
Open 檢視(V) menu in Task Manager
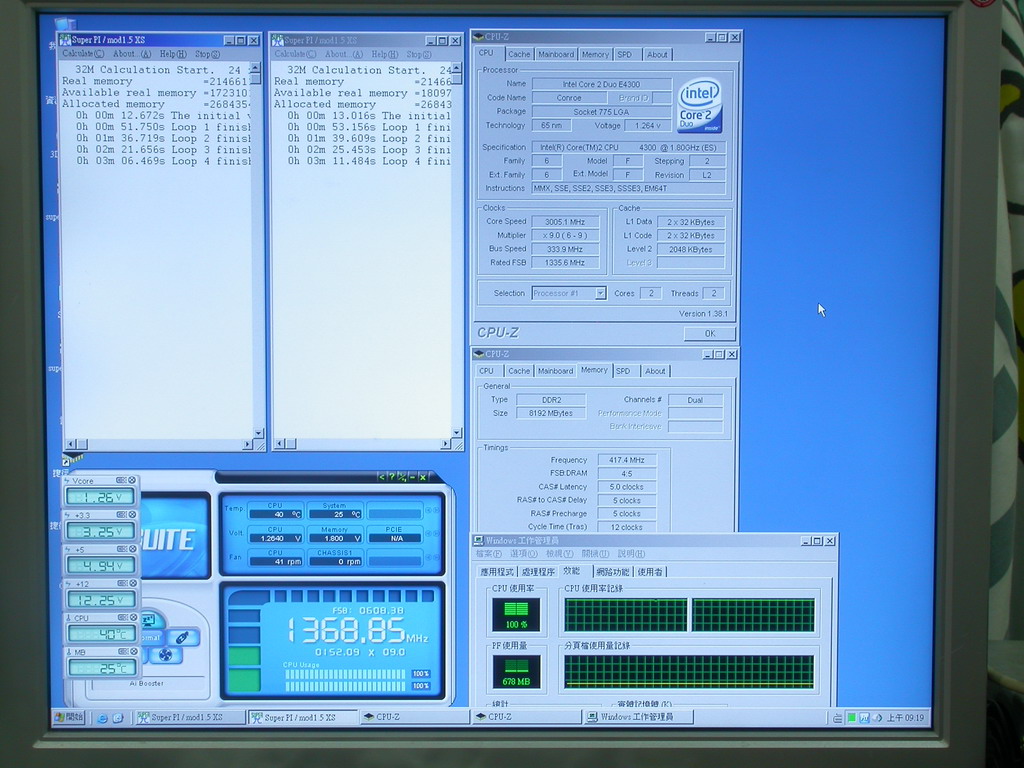pyautogui.click(x=560, y=554)
